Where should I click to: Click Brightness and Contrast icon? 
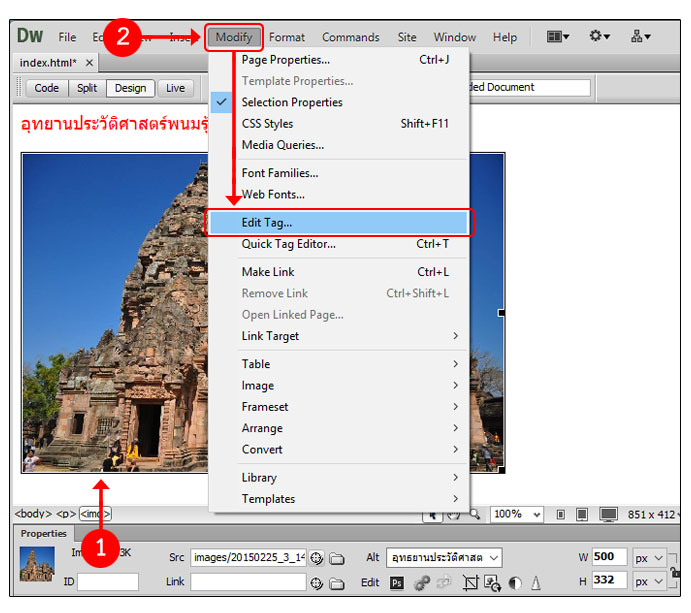pos(516,582)
